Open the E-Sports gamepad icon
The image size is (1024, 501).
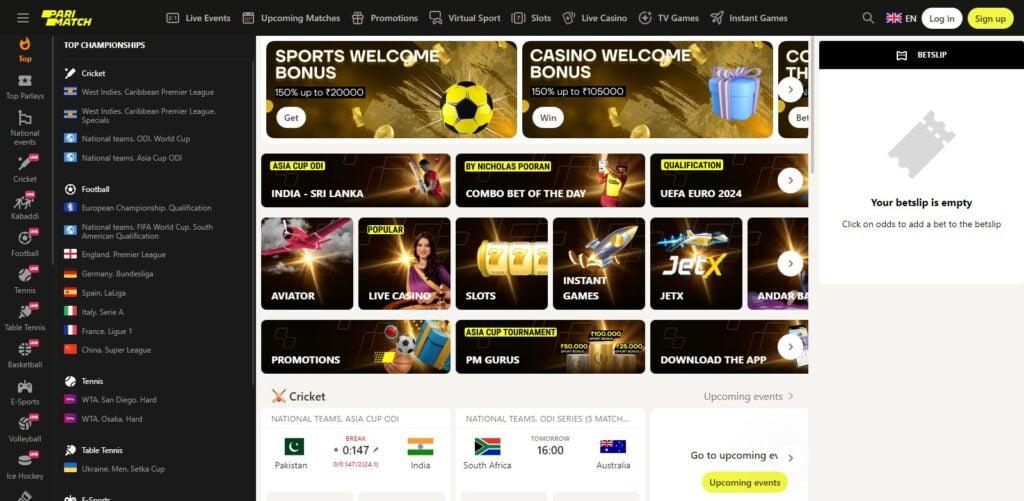pyautogui.click(x=25, y=387)
